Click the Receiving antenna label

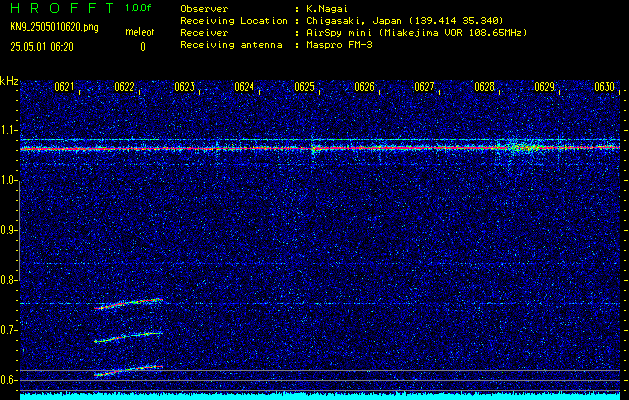pos(231,45)
